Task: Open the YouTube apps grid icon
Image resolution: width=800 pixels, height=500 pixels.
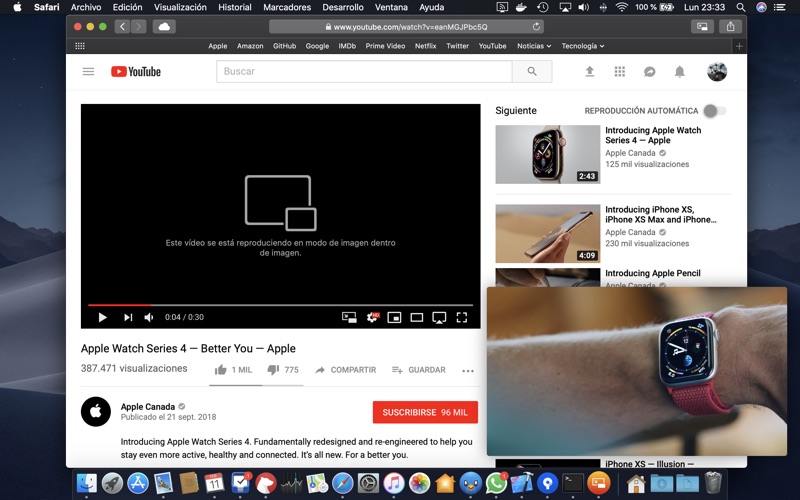Action: 619,71
